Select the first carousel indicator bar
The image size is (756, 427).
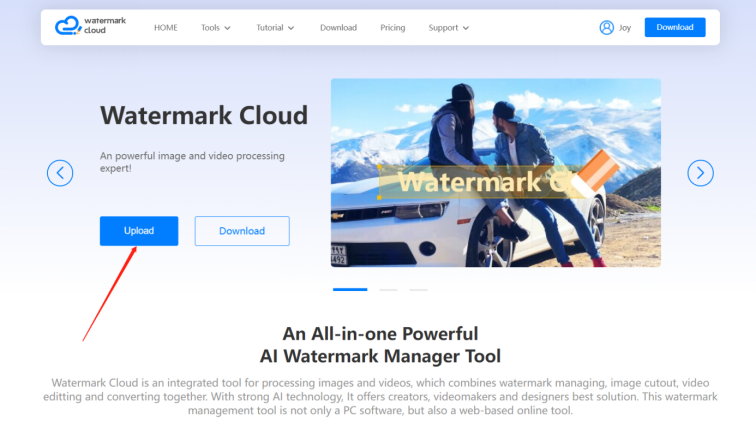point(350,290)
